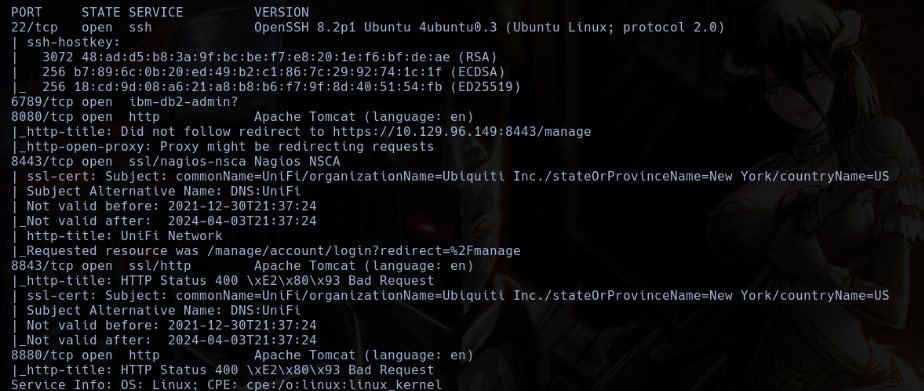Click the http-open-proxy warning line
924x391 pixels.
(x=222, y=146)
